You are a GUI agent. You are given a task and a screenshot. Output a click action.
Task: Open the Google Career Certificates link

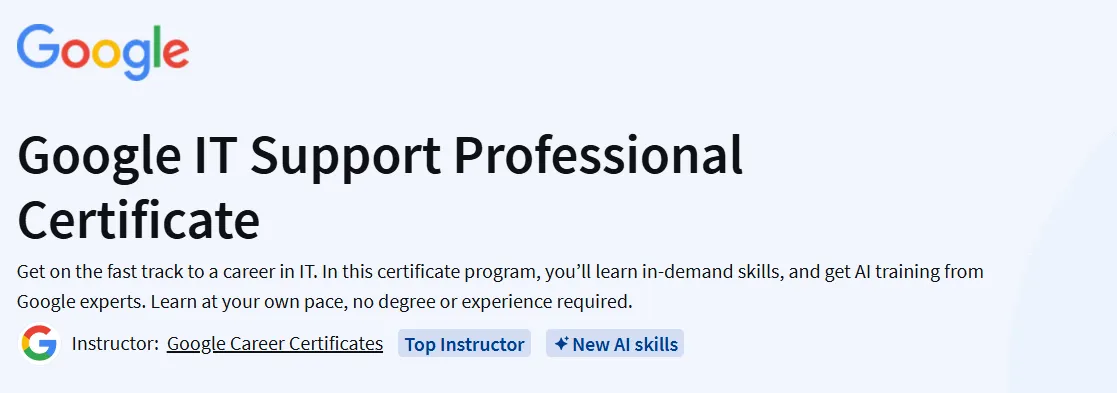[275, 344]
